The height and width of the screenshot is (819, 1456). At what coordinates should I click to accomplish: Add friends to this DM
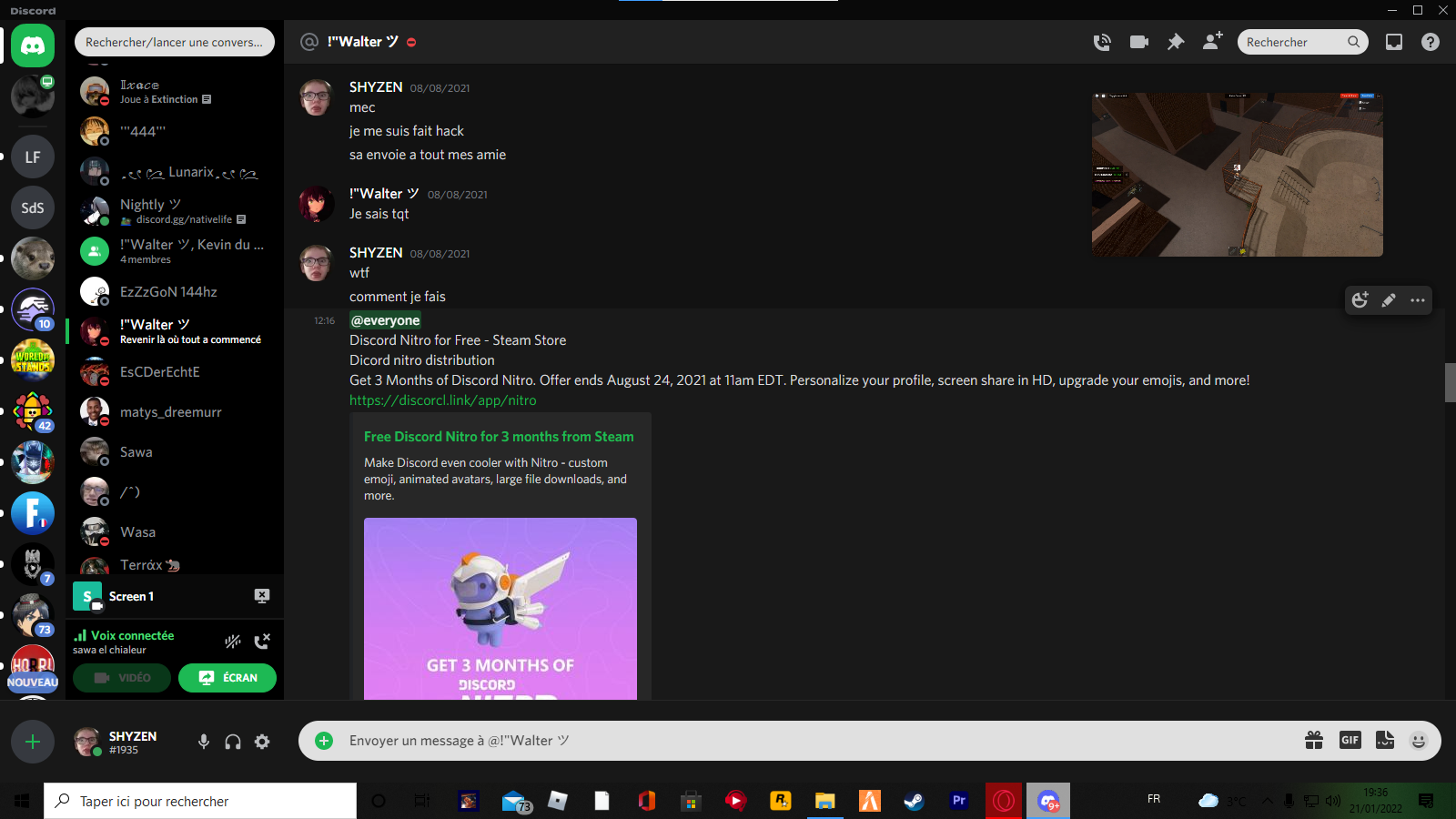tap(1212, 42)
